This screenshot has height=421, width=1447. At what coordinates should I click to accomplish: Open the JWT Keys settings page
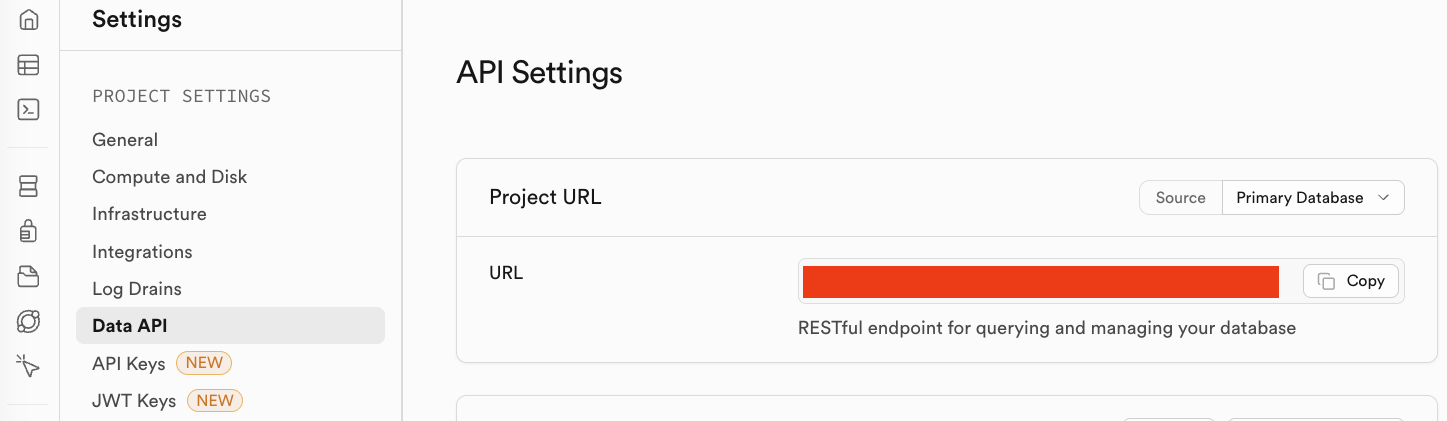134,401
